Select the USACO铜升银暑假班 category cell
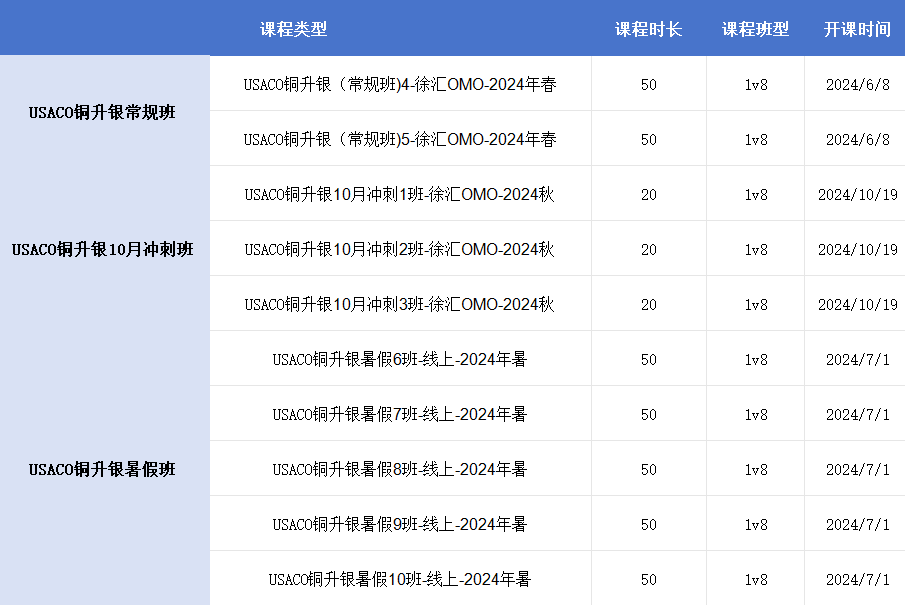 click(x=102, y=469)
